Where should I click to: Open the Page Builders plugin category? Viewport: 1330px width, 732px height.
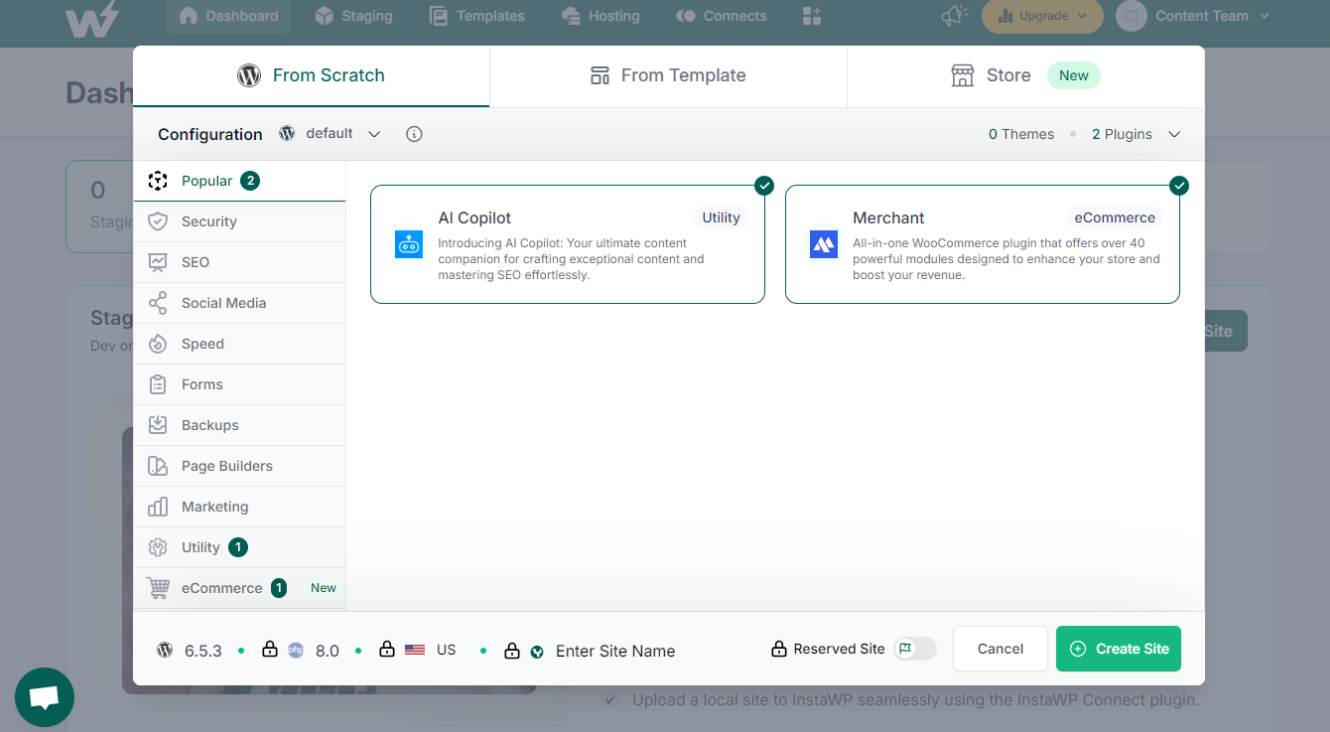pyautogui.click(x=239, y=466)
